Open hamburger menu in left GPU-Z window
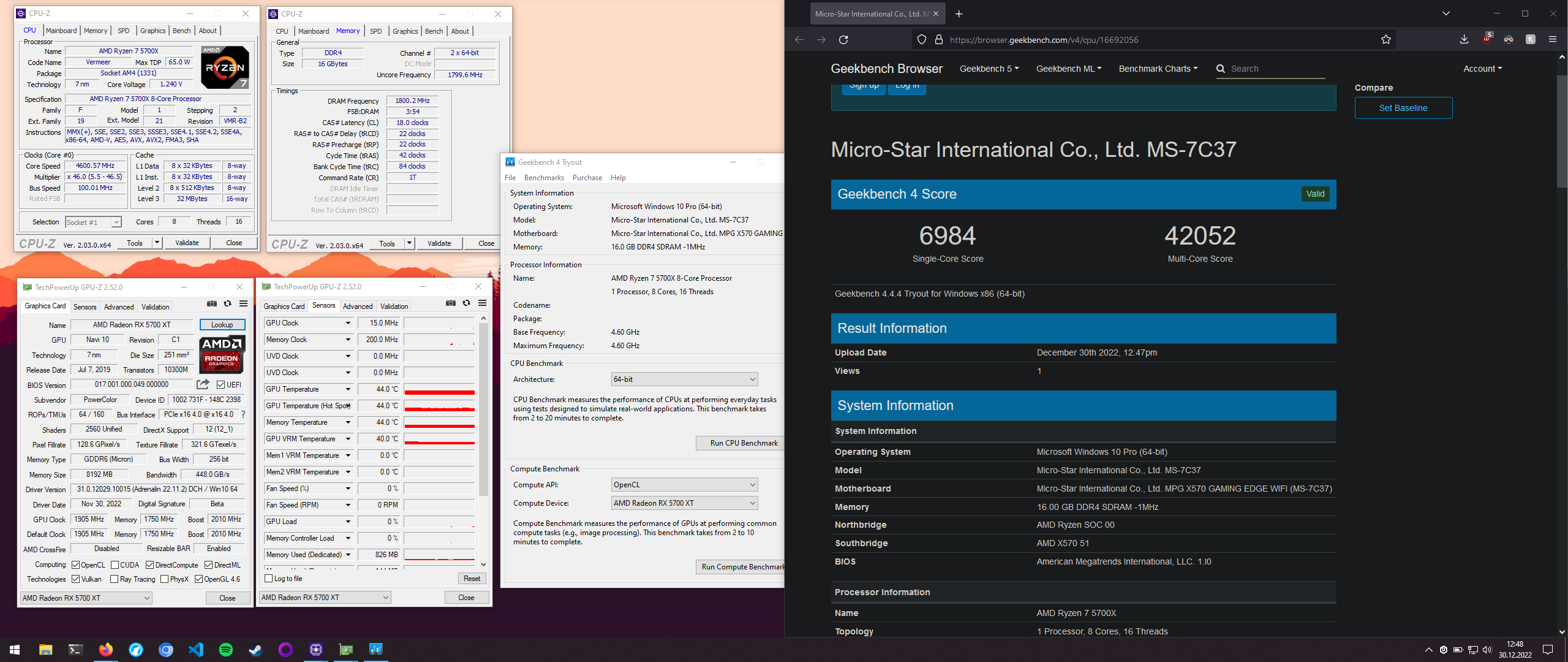Image resolution: width=1568 pixels, height=662 pixels. coord(243,303)
